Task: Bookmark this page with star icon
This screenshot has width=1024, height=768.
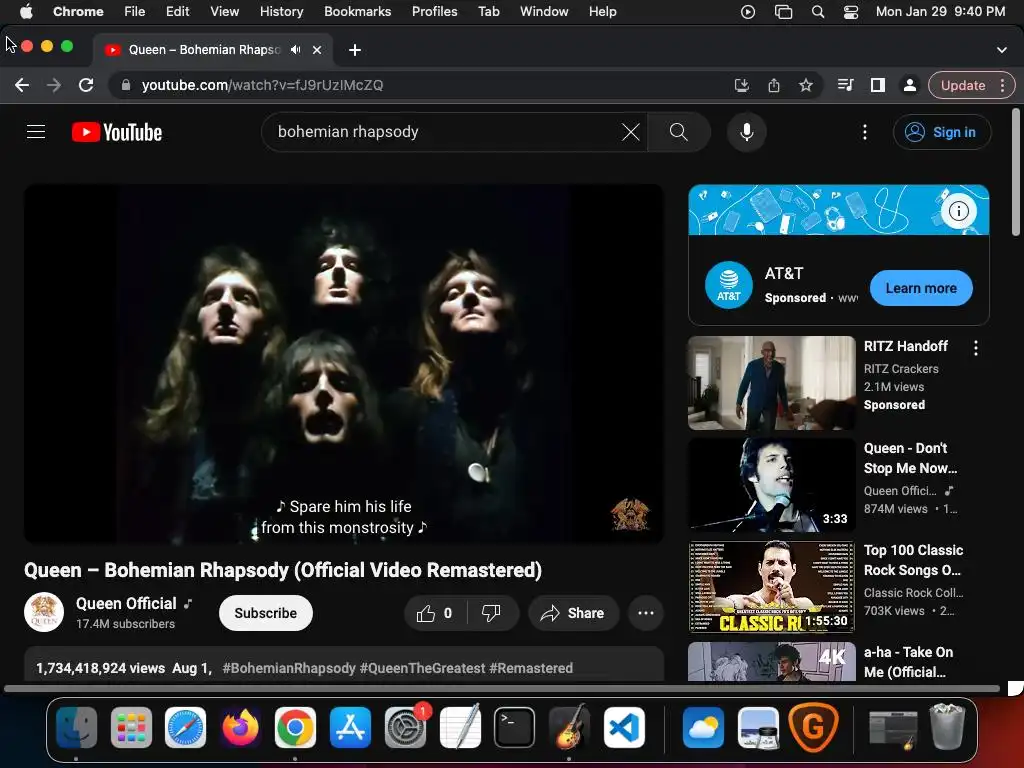Action: (x=806, y=85)
